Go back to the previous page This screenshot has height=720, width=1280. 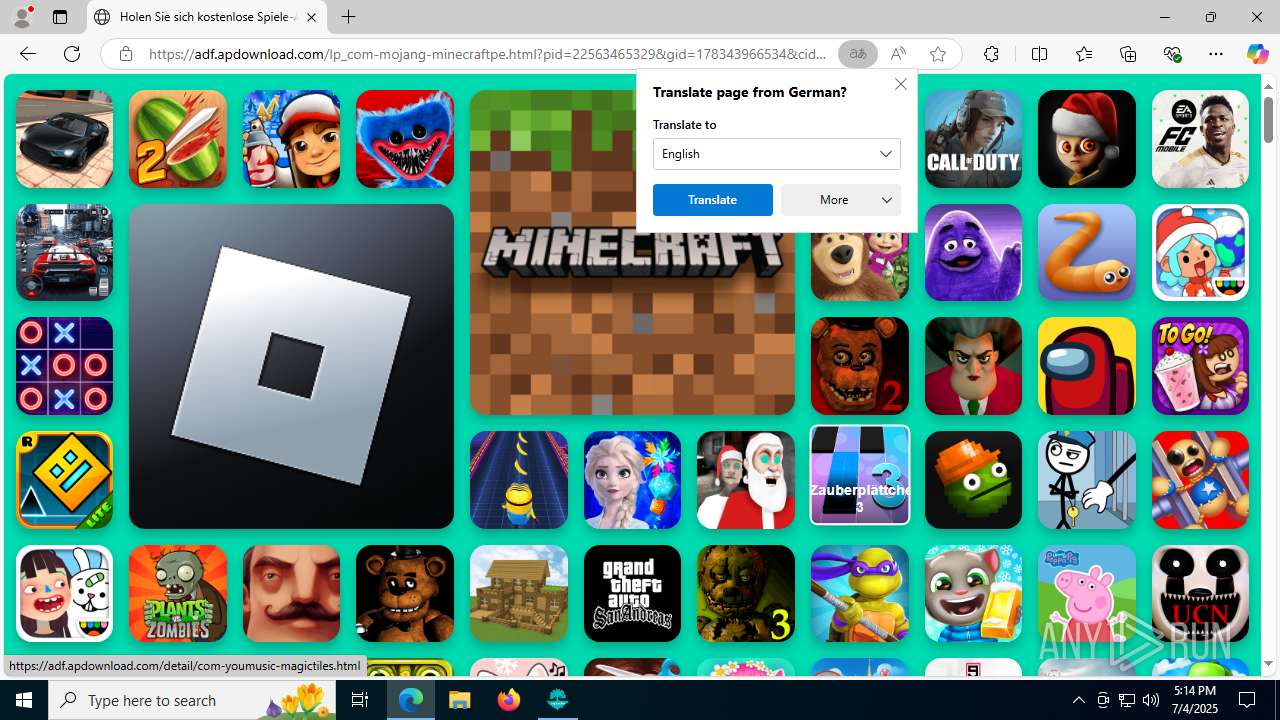pos(28,54)
